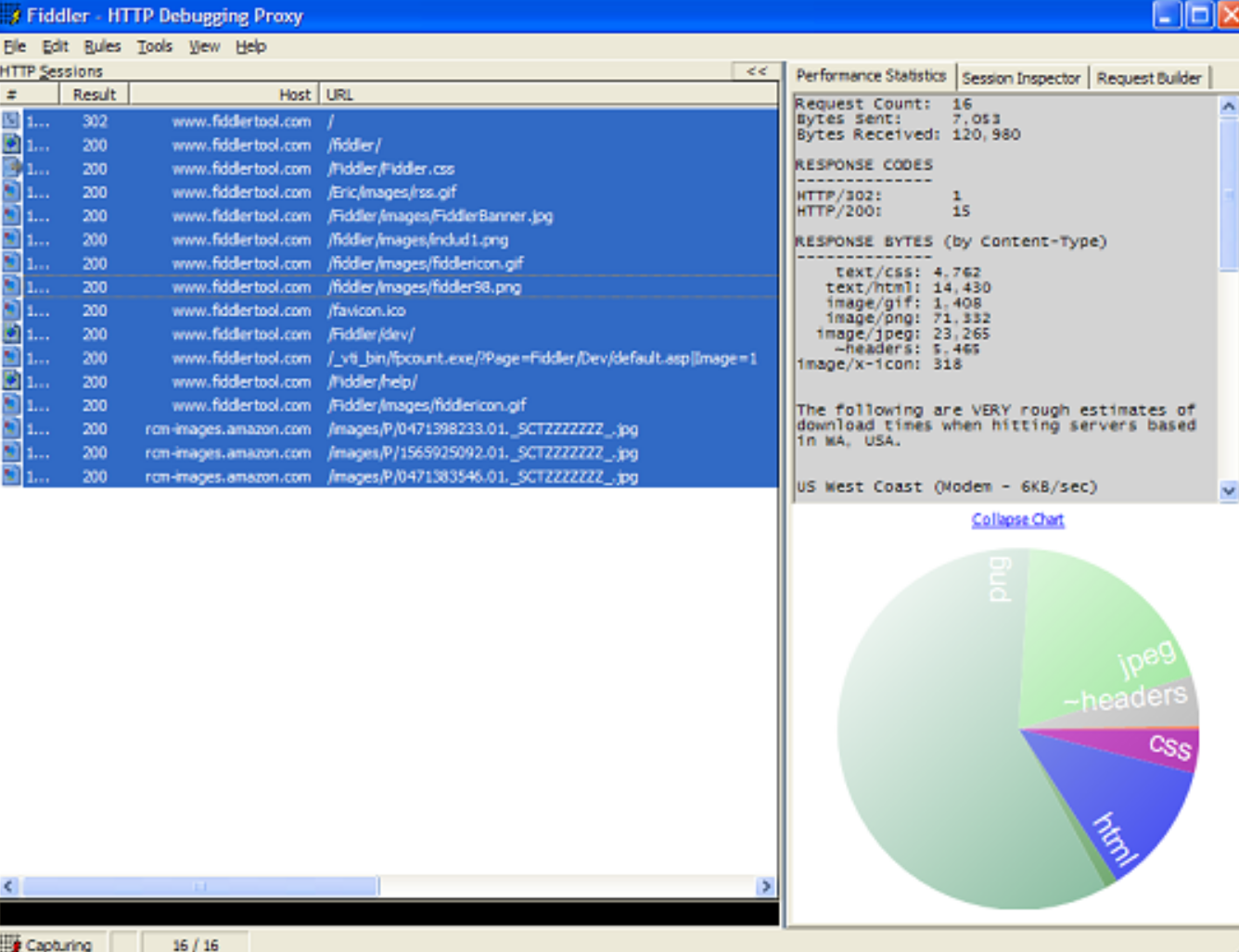Sort sessions by the Host column header

(224, 95)
